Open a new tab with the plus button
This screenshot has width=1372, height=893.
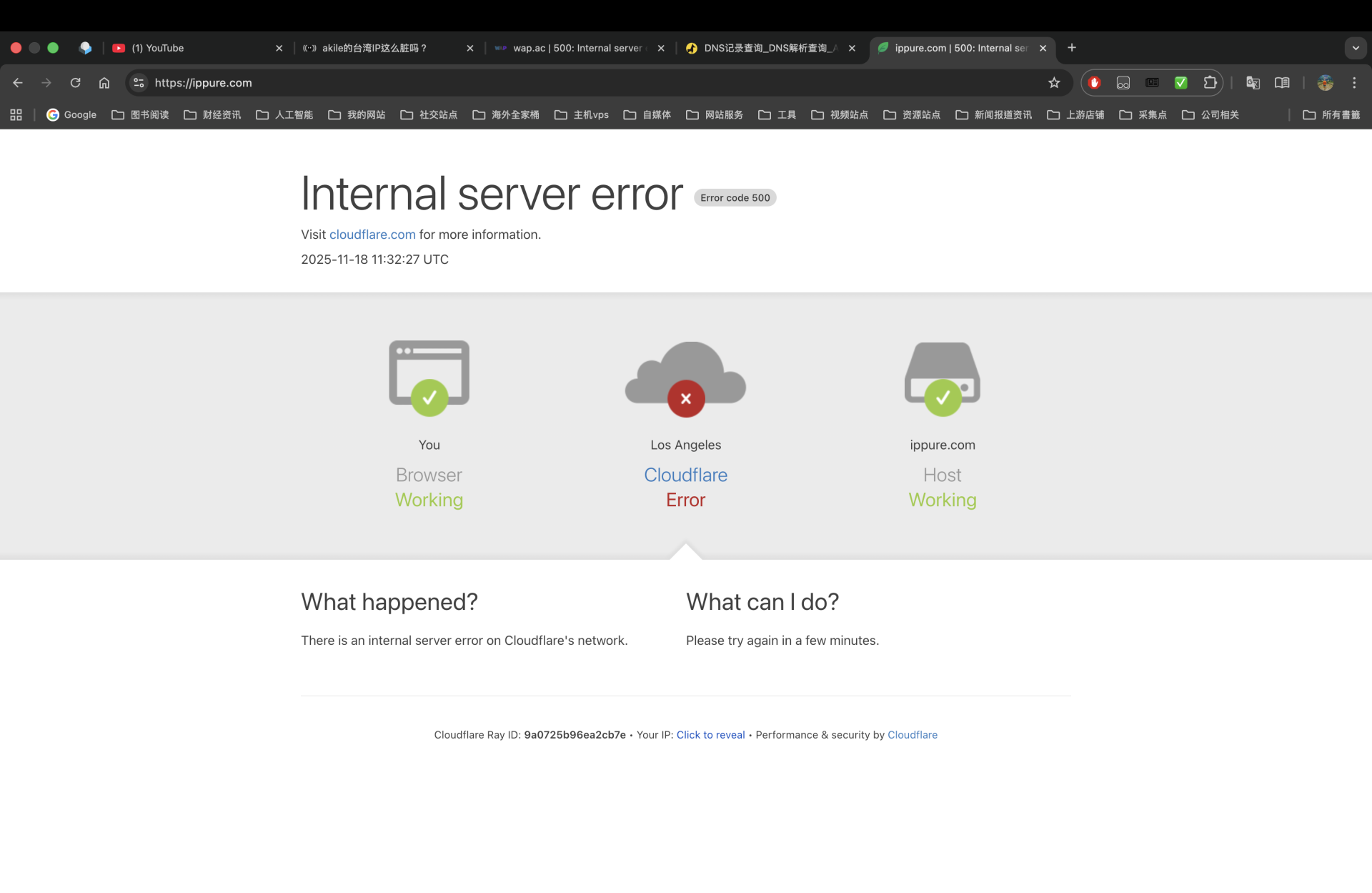point(1072,48)
